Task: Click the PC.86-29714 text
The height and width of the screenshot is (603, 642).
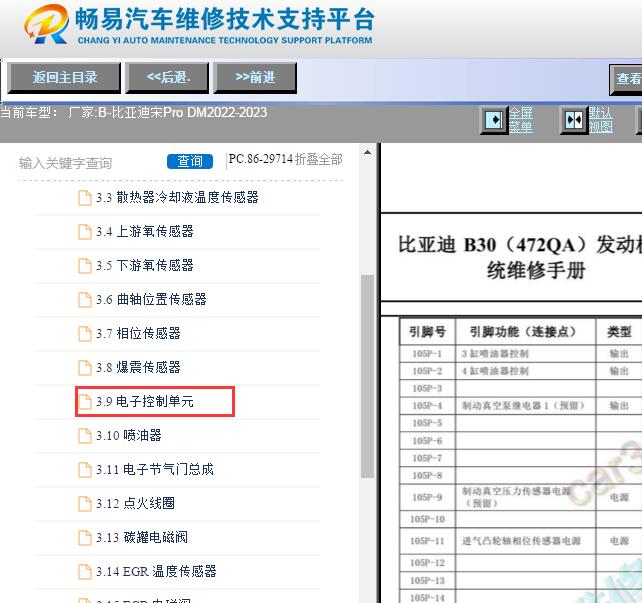Action: [x=261, y=159]
